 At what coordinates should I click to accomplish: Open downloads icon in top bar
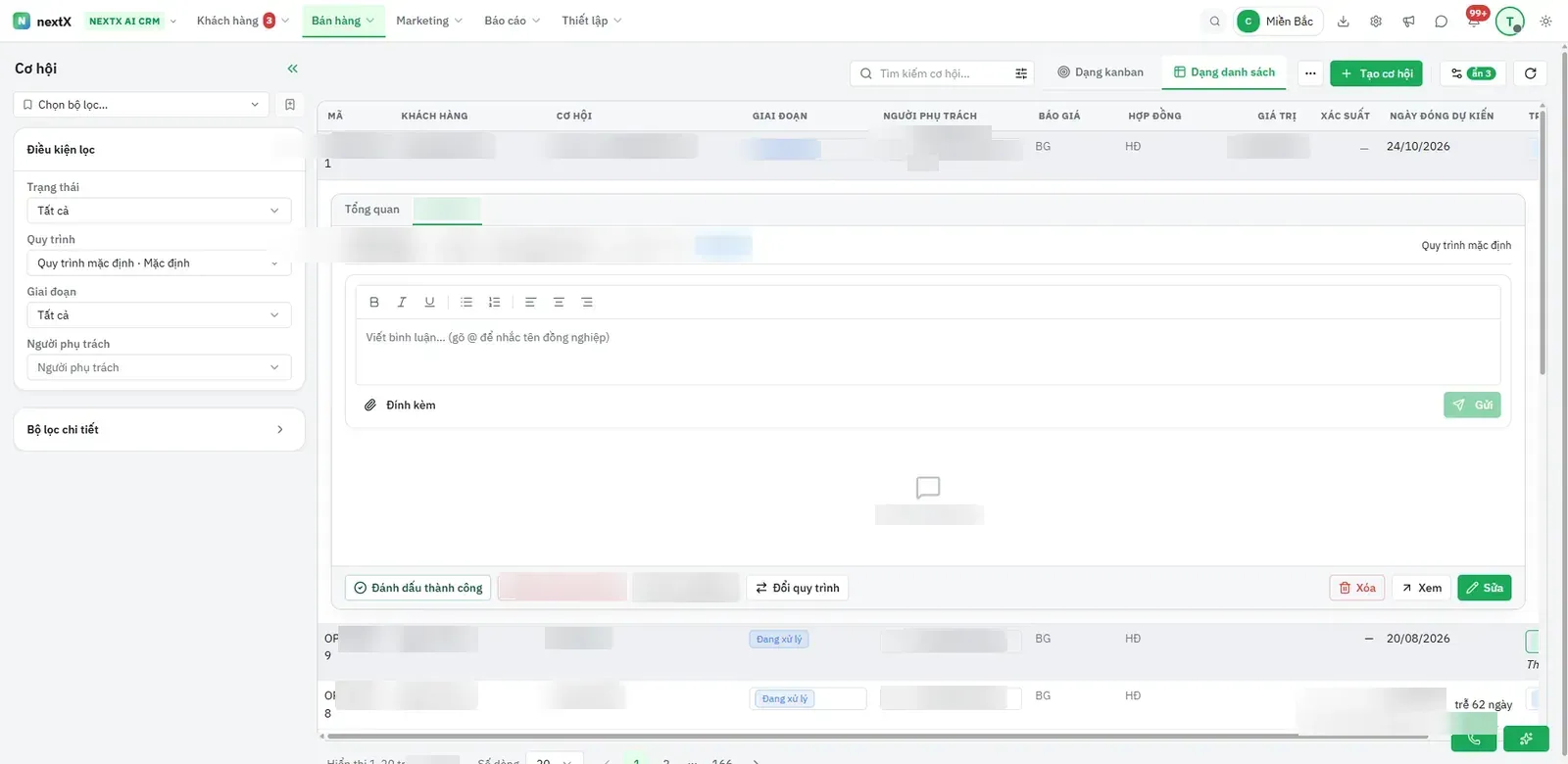pos(1344,22)
